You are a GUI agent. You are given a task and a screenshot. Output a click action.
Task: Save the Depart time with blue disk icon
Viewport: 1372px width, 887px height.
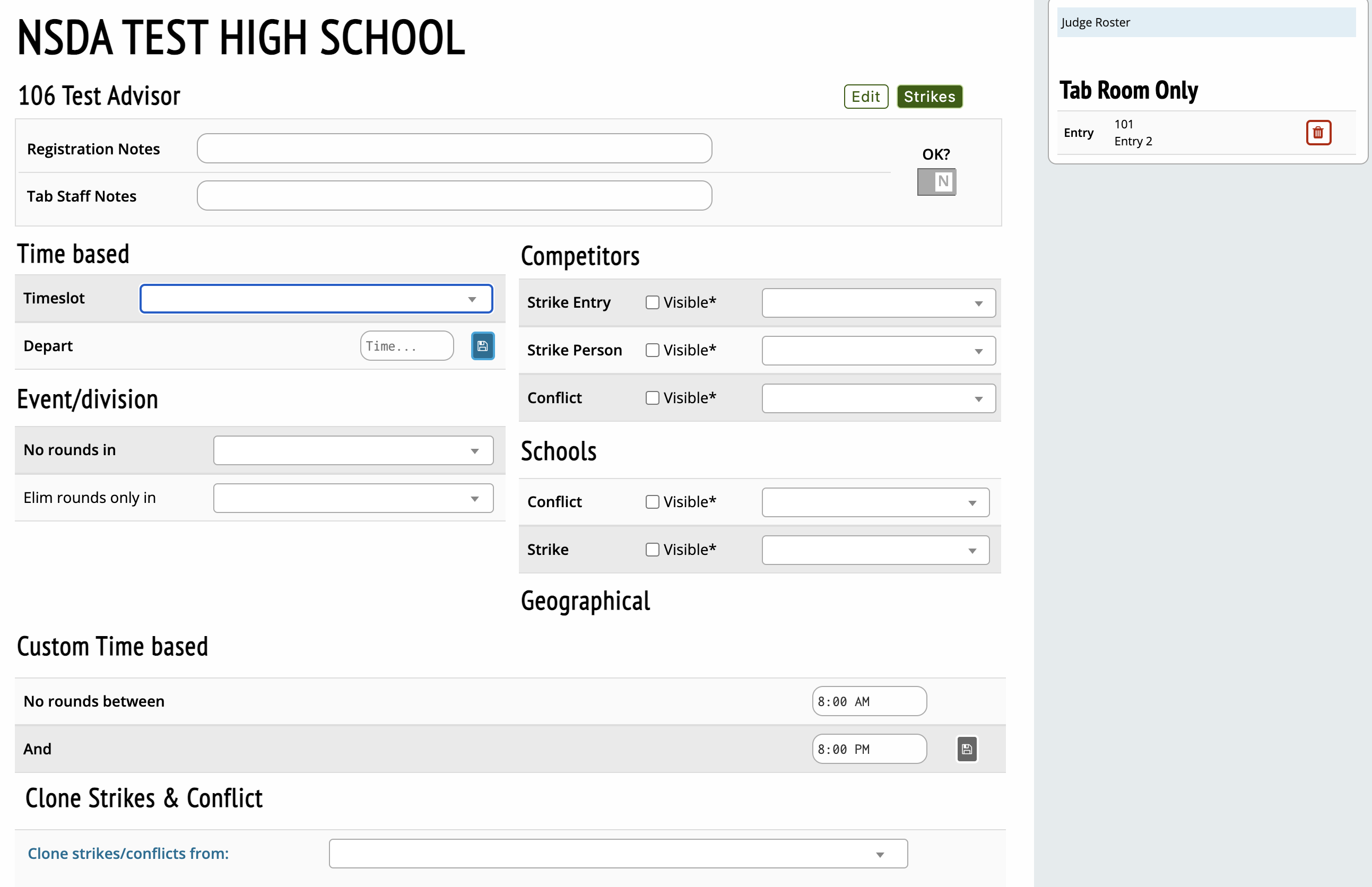(482, 346)
